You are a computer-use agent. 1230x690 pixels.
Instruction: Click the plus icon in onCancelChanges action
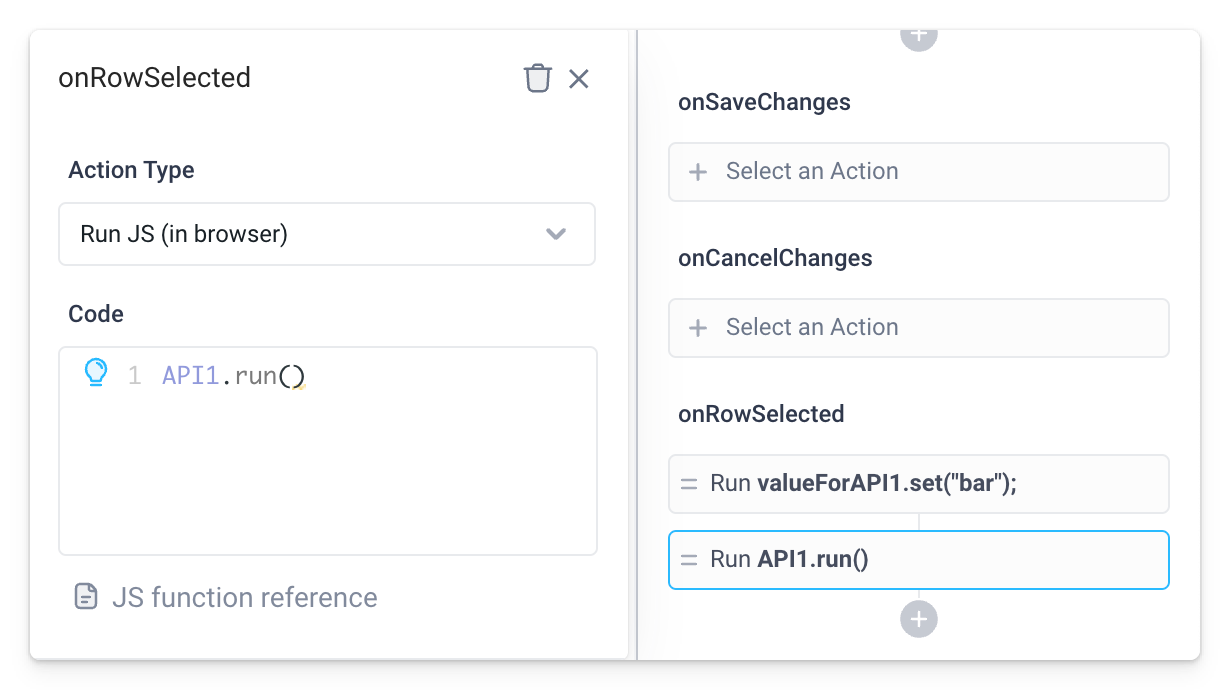698,328
